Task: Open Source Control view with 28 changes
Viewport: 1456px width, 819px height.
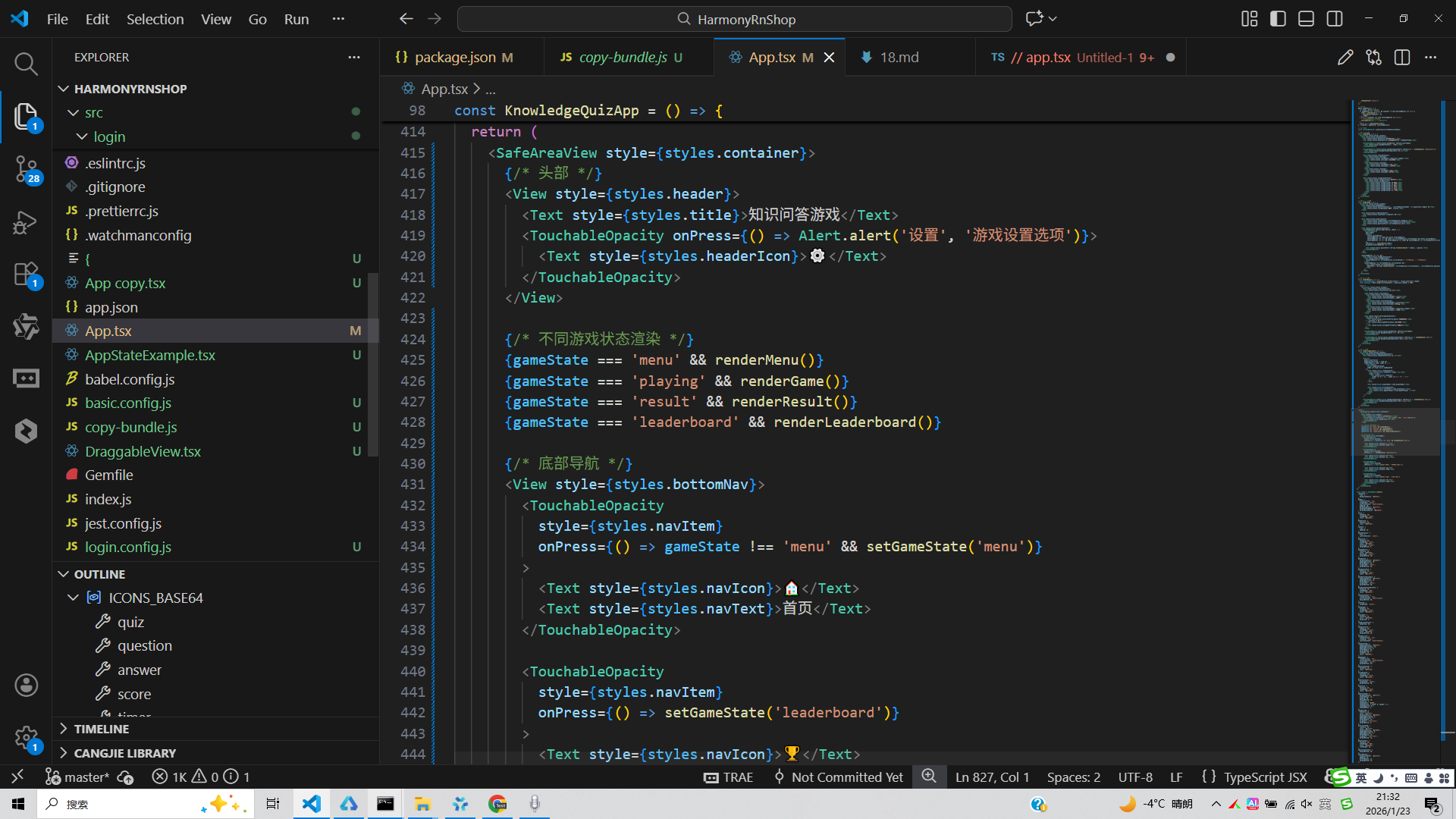Action: point(26,168)
